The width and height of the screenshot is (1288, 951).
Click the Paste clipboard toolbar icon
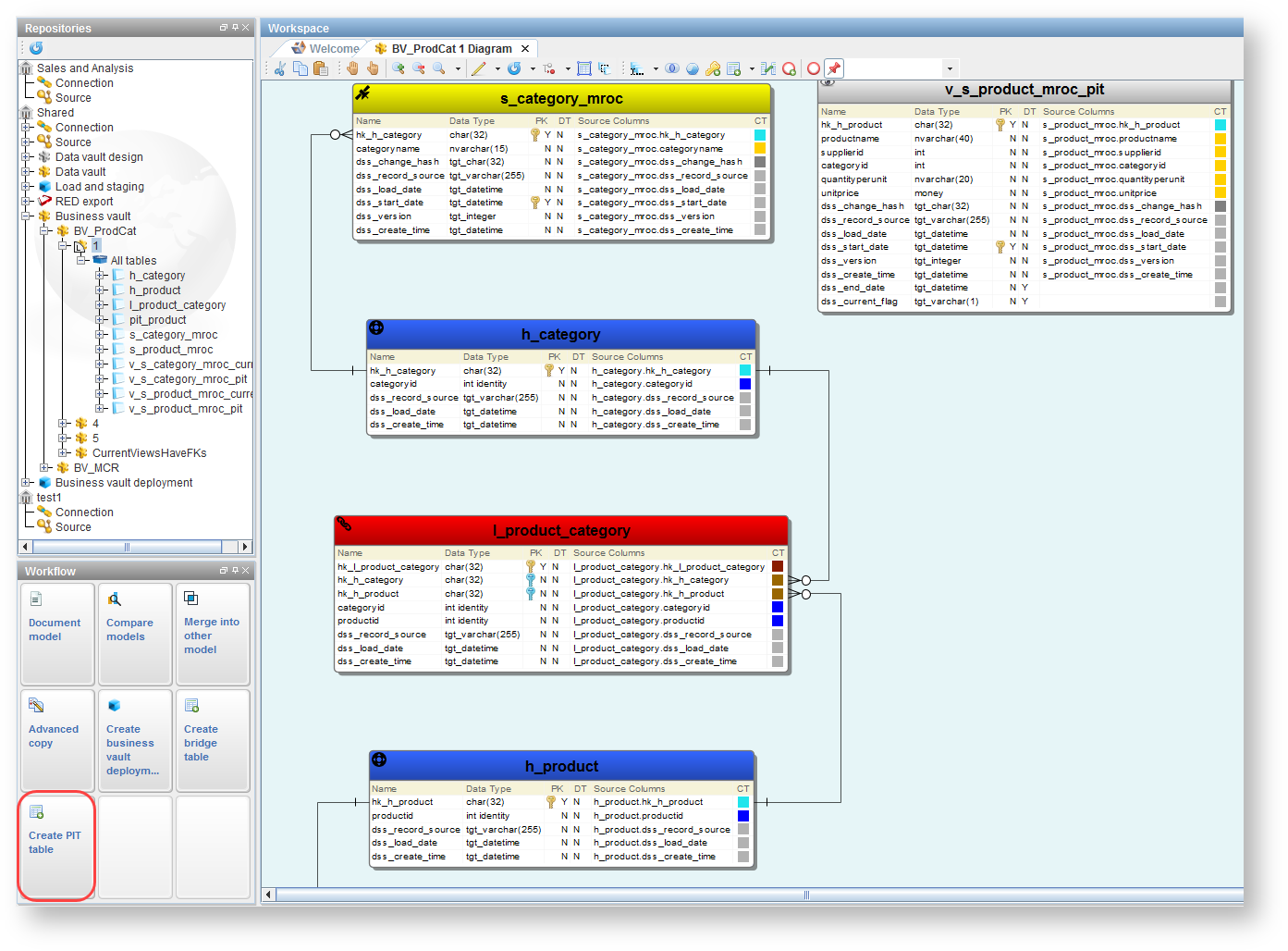321,68
